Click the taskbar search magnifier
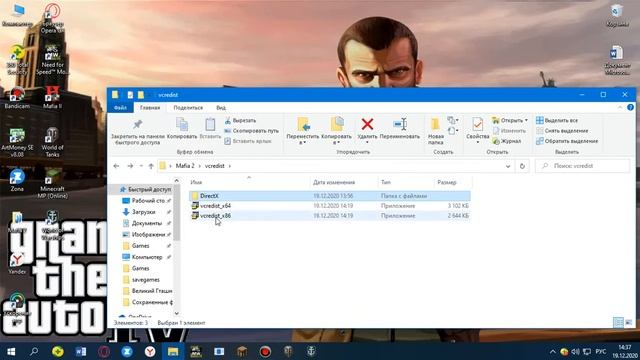Viewport: 640px width, 360px height. (x=34, y=351)
